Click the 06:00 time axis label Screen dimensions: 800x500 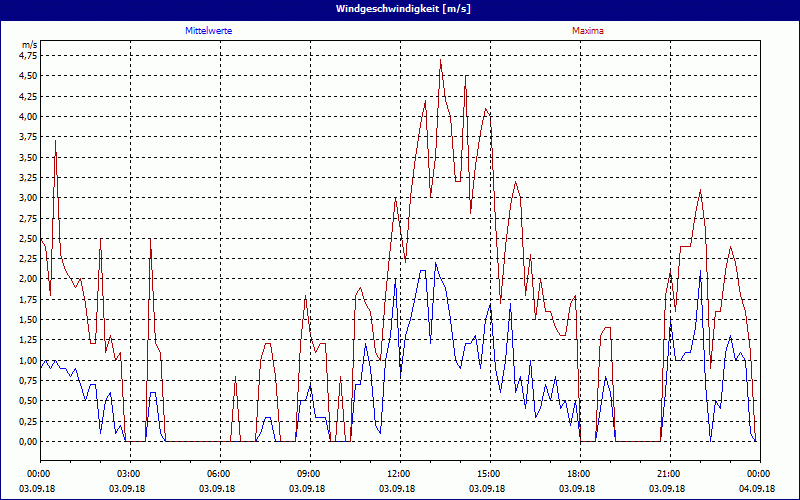pyautogui.click(x=218, y=473)
